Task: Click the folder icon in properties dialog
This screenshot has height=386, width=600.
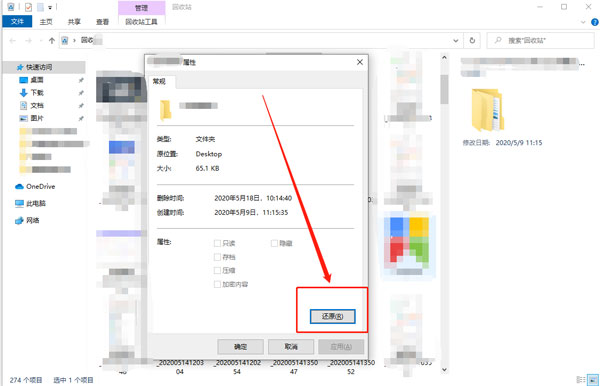Action: point(165,110)
